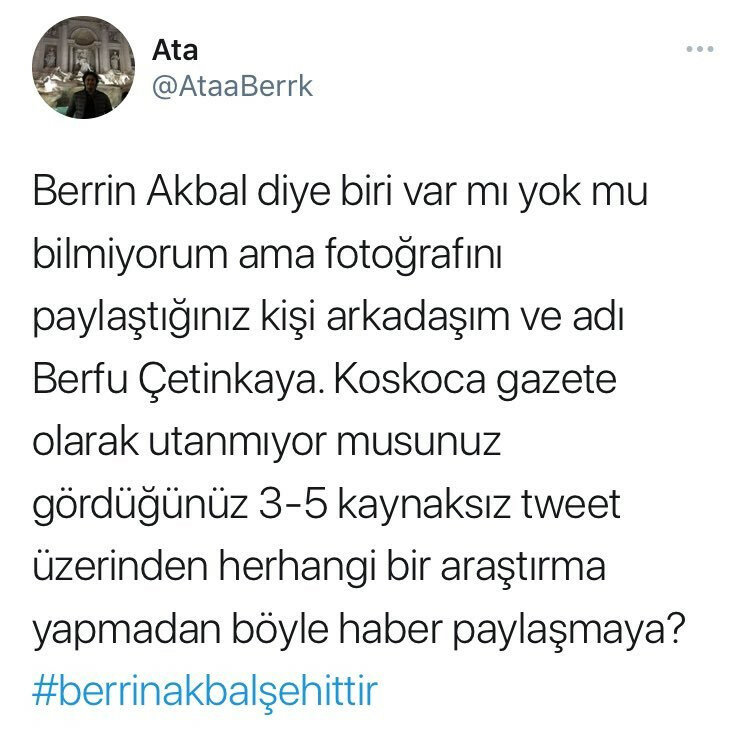Click the word arkadaşım in tweet
Image resolution: width=750 pixels, height=730 pixels.
point(418,318)
